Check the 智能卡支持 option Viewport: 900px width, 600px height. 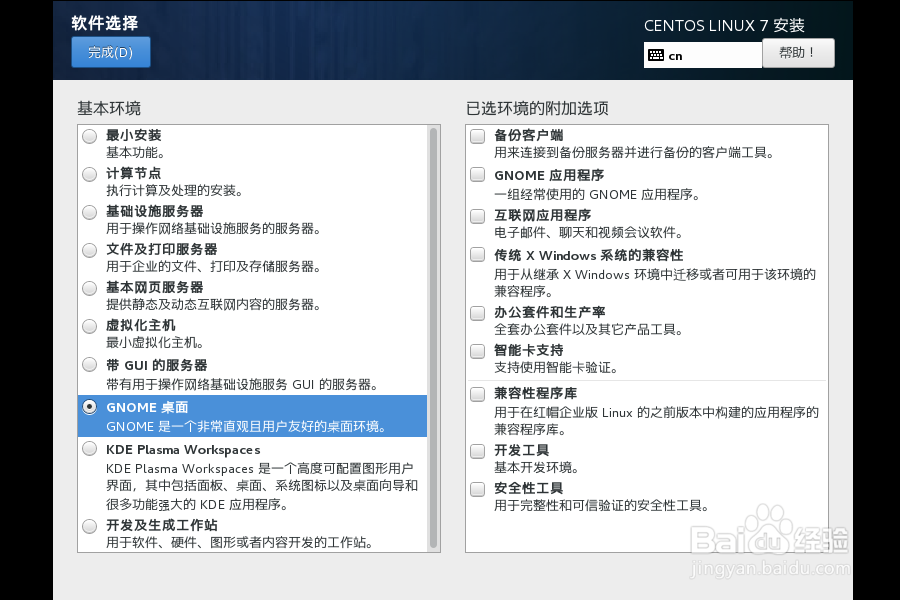(x=477, y=351)
